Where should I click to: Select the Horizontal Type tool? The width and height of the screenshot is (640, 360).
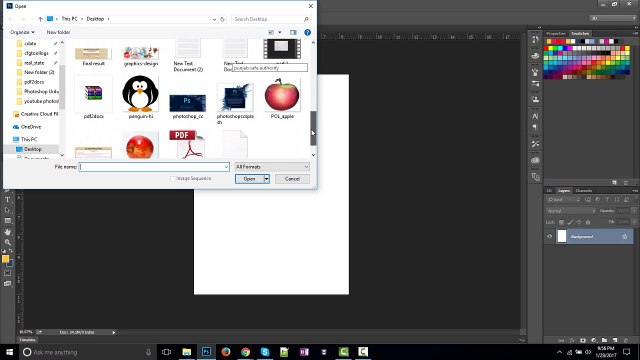[7, 200]
